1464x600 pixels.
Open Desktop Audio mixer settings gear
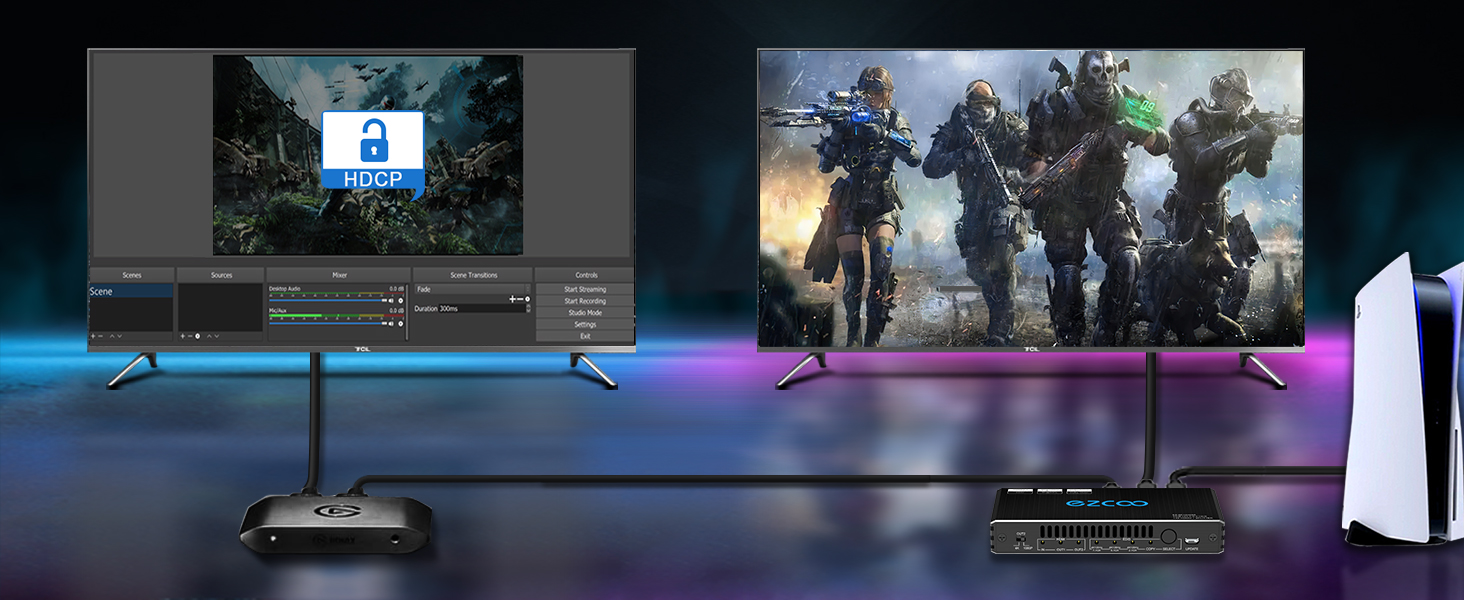click(402, 300)
